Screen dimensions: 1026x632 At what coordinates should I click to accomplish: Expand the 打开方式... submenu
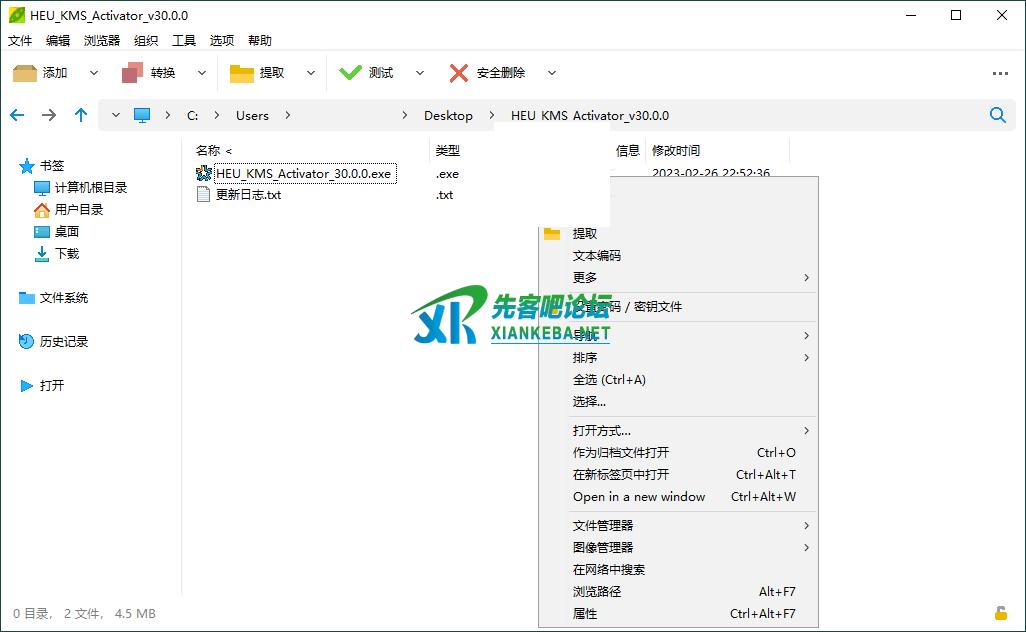pos(601,431)
